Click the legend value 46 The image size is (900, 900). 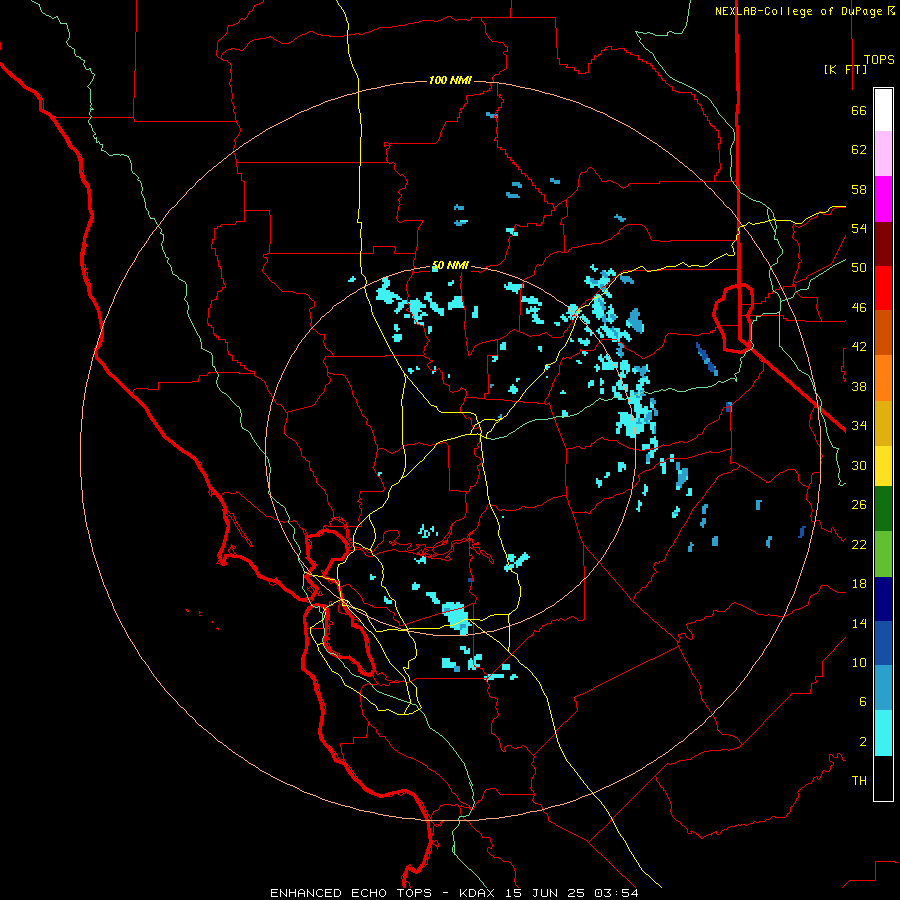point(859,308)
